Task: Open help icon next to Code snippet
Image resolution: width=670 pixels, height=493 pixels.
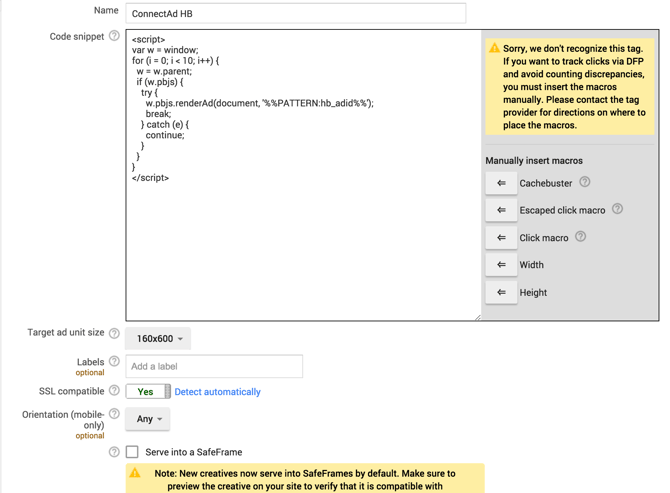Action: pyautogui.click(x=114, y=36)
